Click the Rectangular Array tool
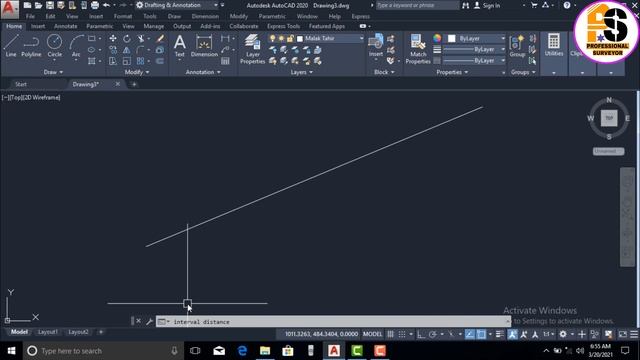The image size is (640, 360). [140, 61]
